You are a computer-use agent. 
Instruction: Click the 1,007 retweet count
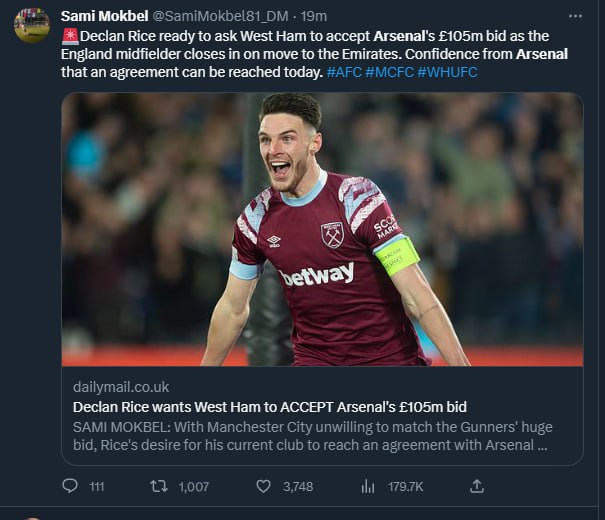[x=193, y=486]
